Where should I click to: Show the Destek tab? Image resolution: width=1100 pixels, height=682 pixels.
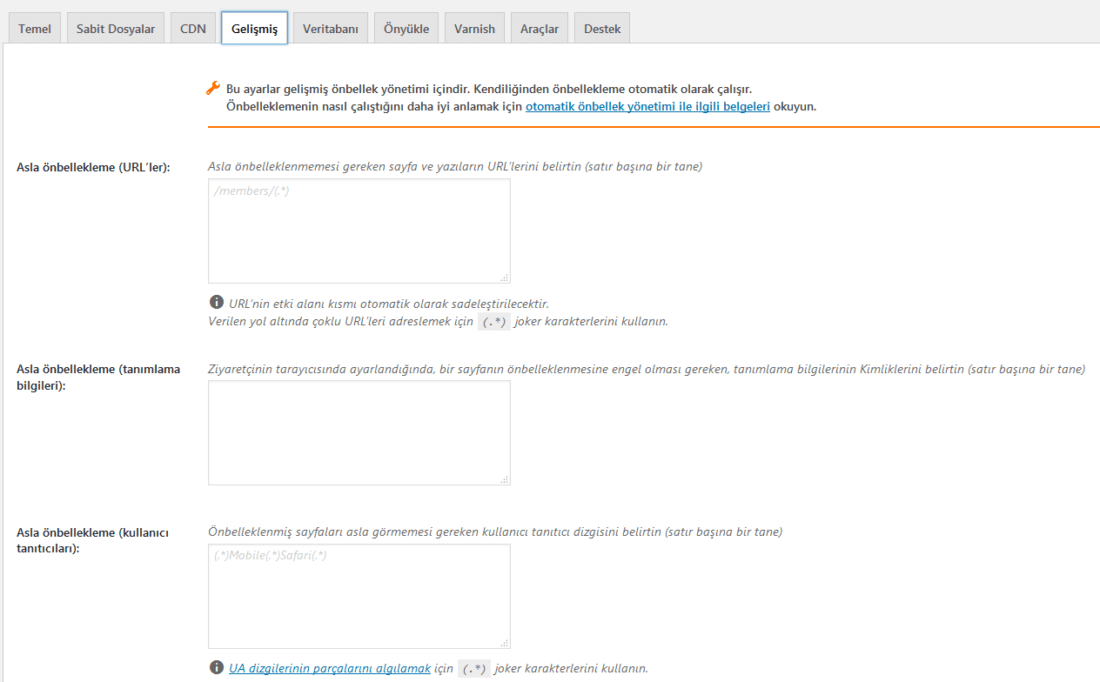coord(602,29)
